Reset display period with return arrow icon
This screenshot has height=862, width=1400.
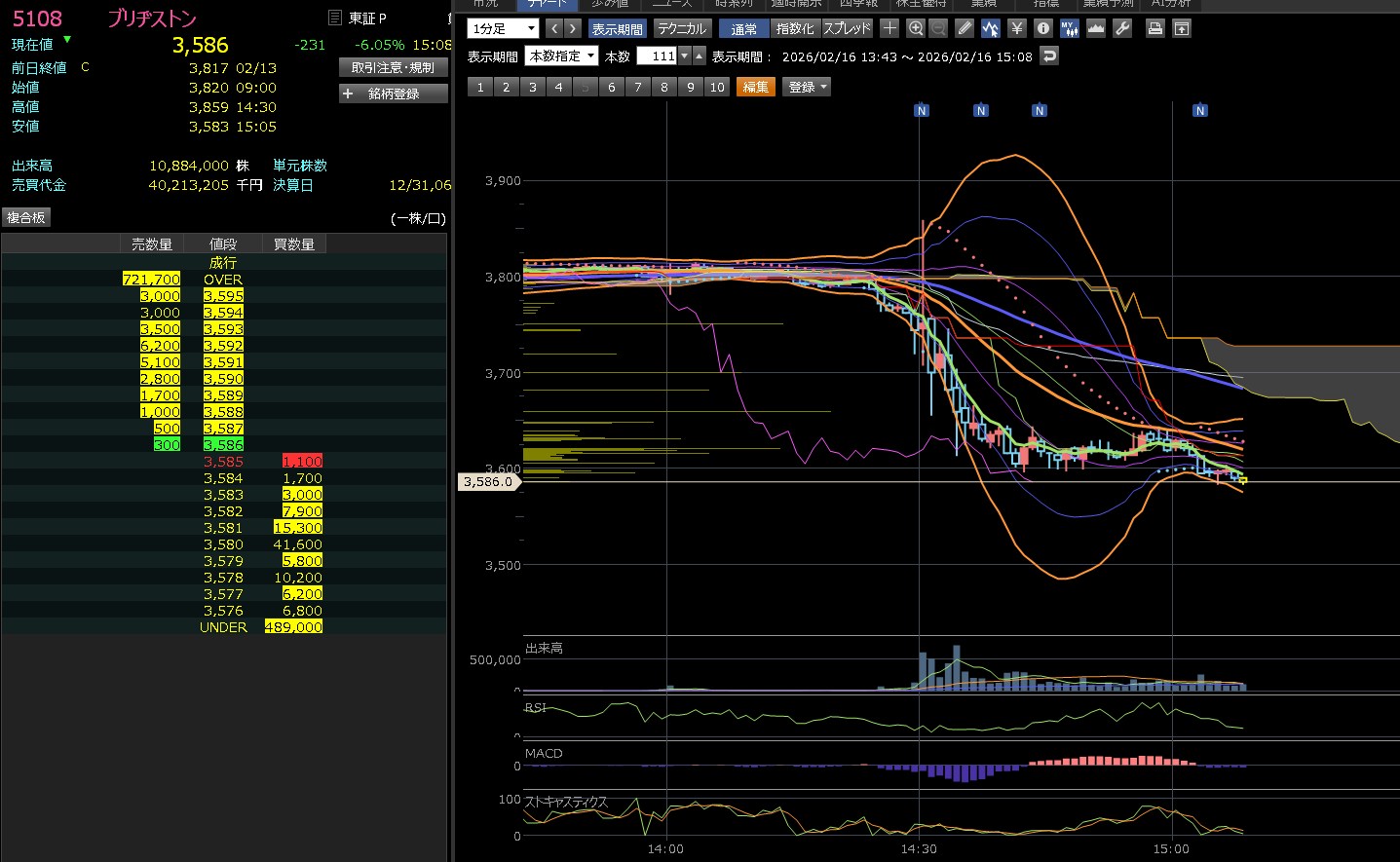pyautogui.click(x=1049, y=56)
